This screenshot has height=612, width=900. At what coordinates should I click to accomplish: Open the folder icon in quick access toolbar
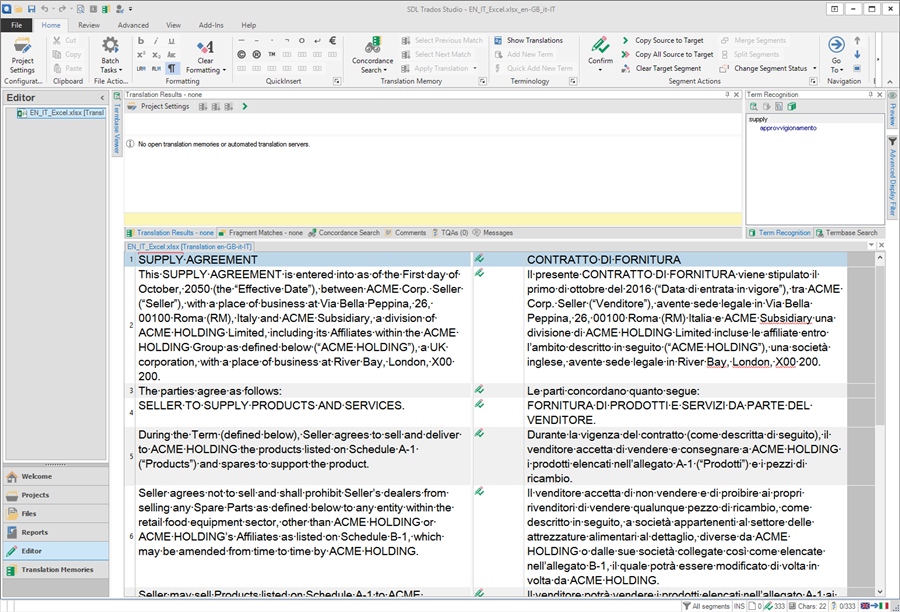(18, 9)
